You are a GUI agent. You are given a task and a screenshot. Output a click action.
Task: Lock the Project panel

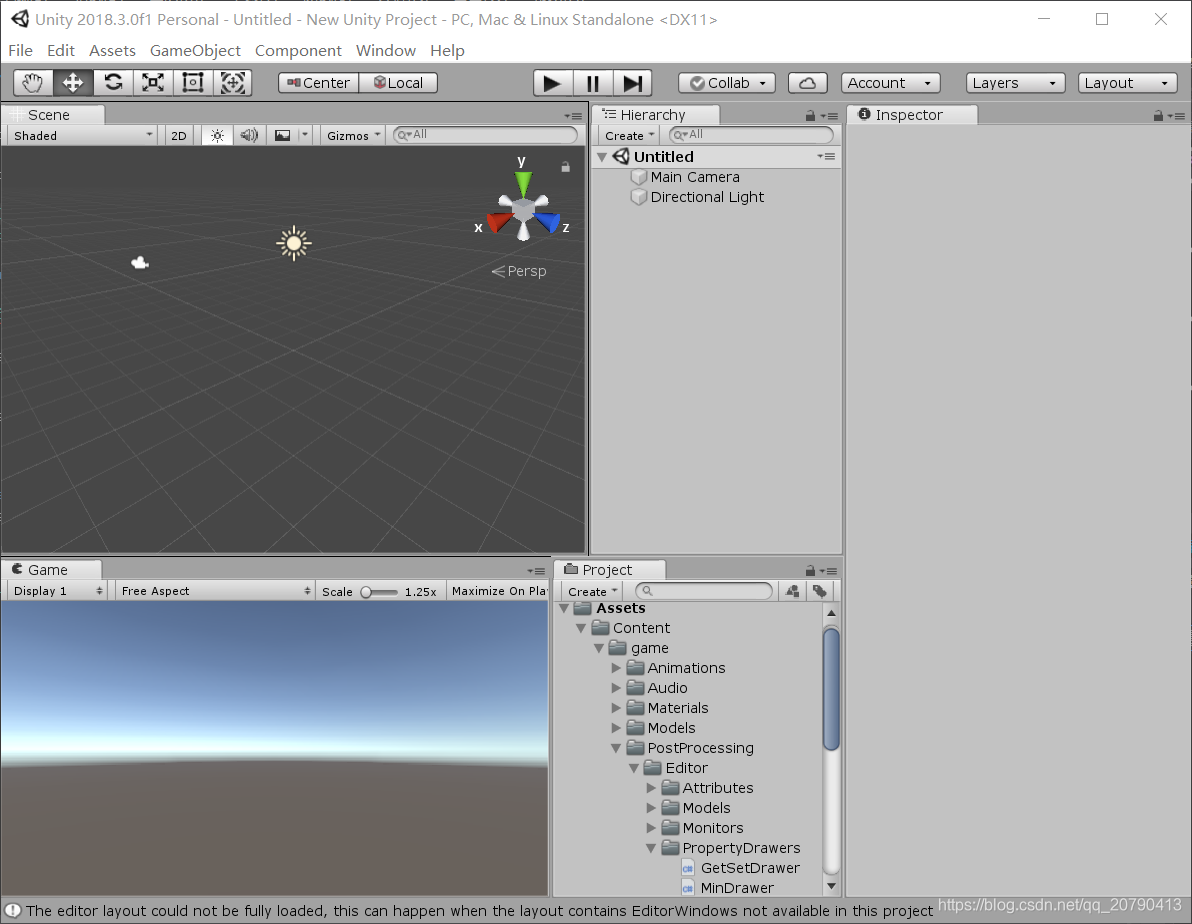810,570
